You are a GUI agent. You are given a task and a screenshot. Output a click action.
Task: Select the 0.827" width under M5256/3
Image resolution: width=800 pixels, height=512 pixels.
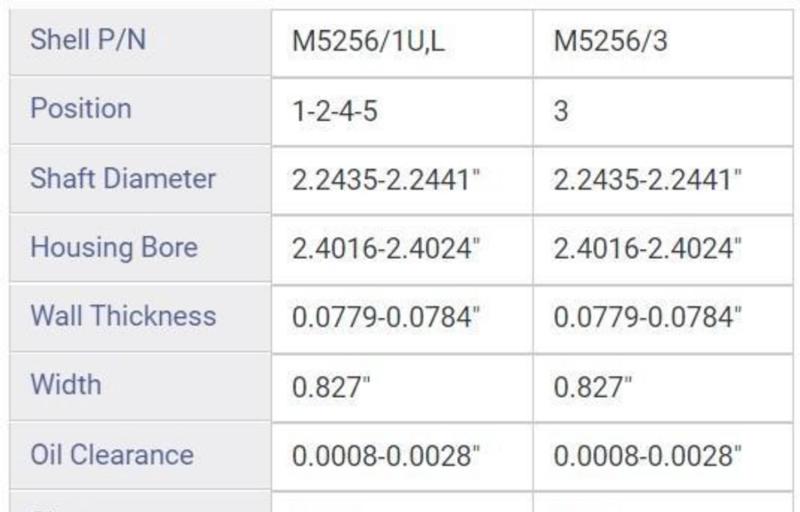tap(592, 387)
